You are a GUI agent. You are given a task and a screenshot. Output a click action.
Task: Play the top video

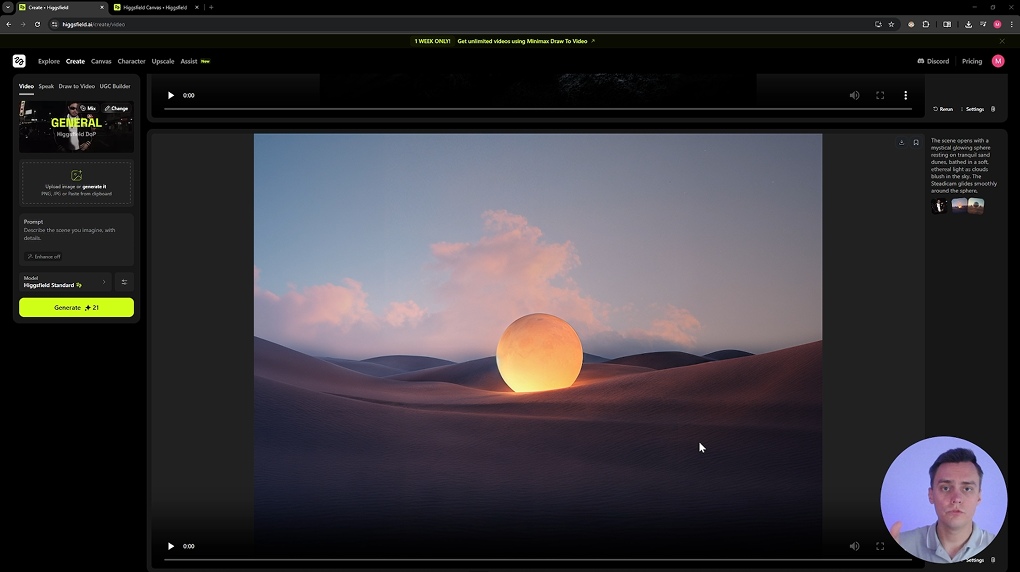click(x=171, y=95)
